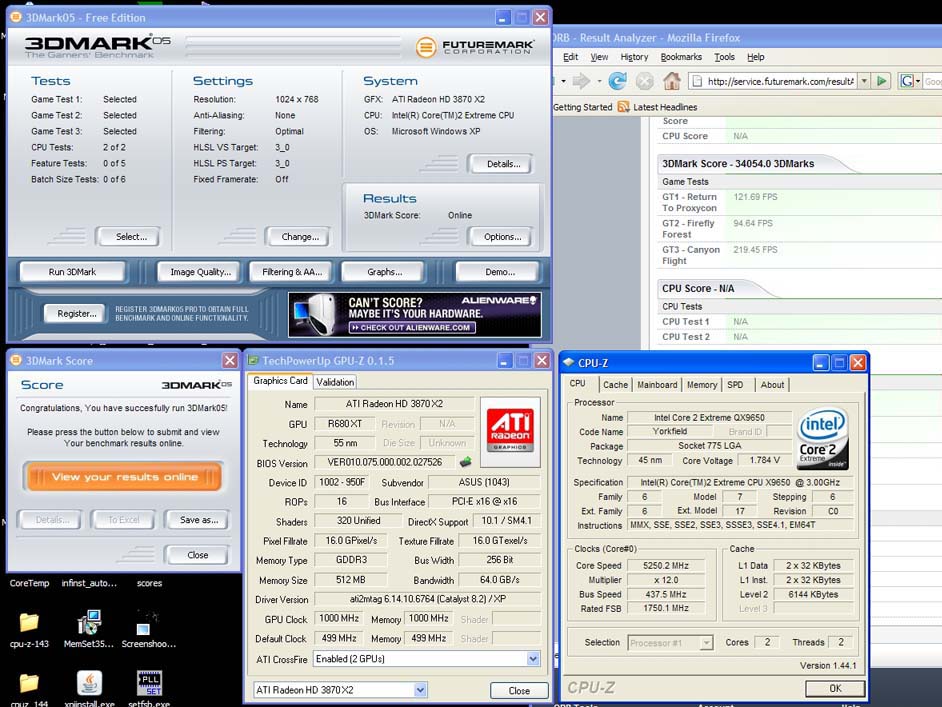Click the ATI Radeon logo in GPU-Z
This screenshot has height=707, width=942.
[x=510, y=431]
